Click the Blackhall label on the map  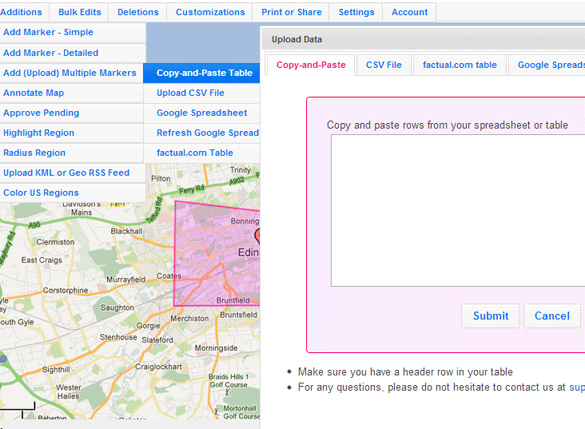pos(126,231)
